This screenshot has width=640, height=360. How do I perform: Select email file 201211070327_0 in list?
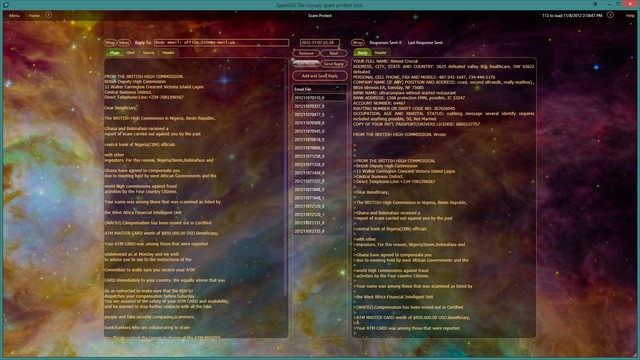click(320, 106)
